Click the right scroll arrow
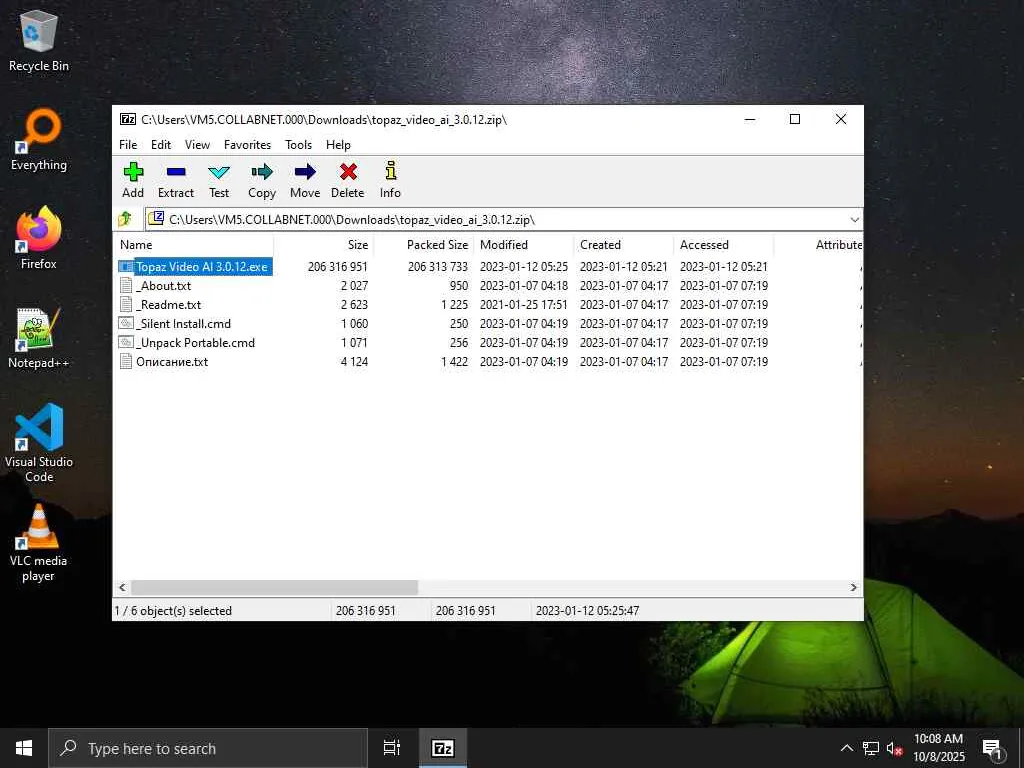Viewport: 1024px width, 768px height. (853, 587)
